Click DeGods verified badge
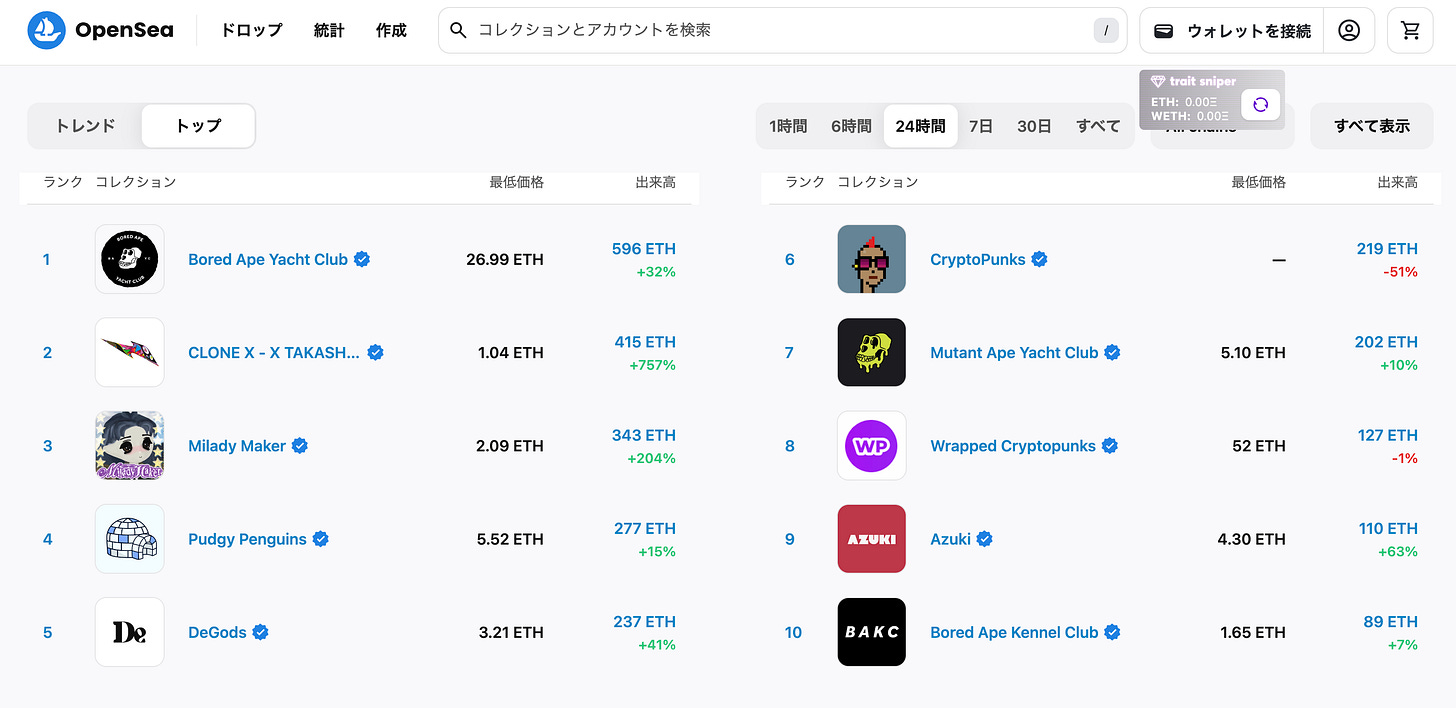1456x708 pixels. (260, 632)
